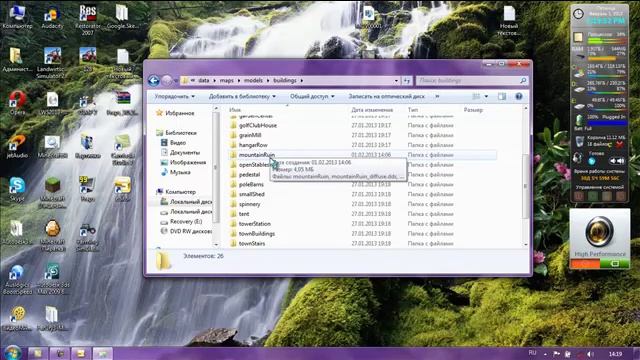Select the 'models' breadcrumb in the address bar
The height and width of the screenshot is (360, 640).
coord(253,80)
